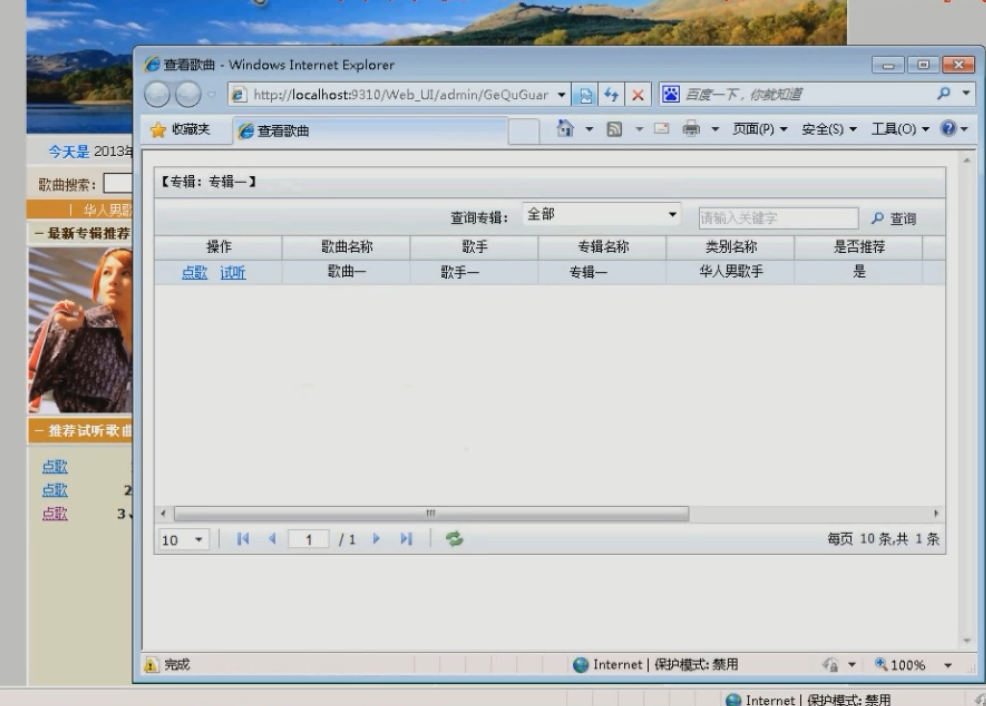Click the Internet security zone globe in status bar
Viewport: 986px width, 706px height.
point(580,665)
